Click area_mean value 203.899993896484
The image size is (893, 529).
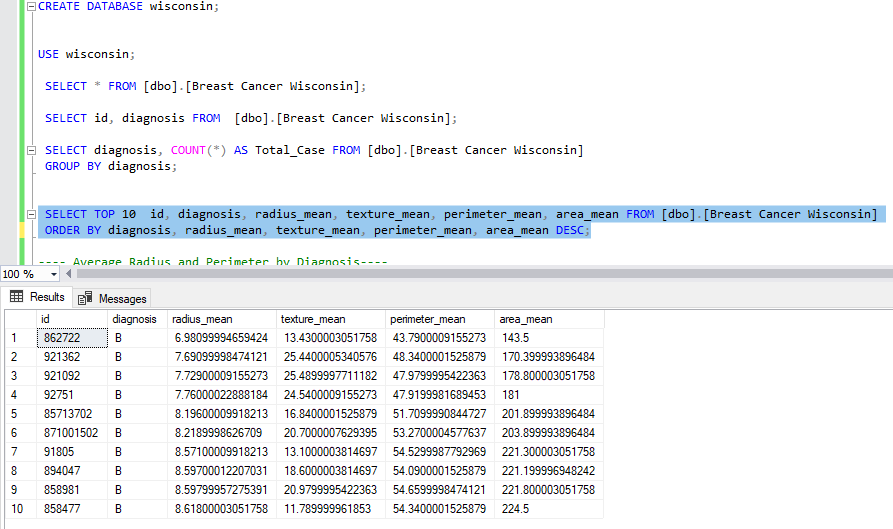[x=550, y=433]
